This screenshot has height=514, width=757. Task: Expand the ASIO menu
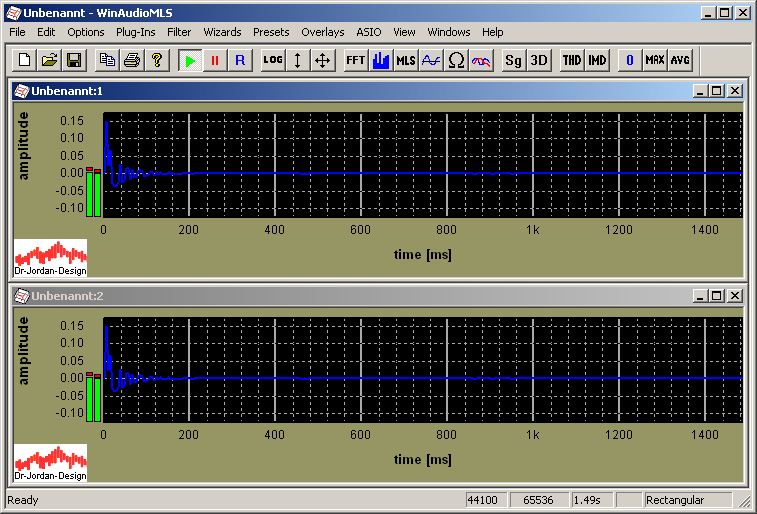[368, 32]
